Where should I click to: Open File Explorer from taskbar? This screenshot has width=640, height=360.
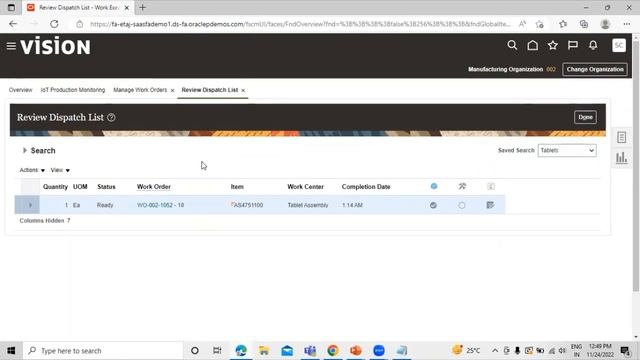[264, 351]
